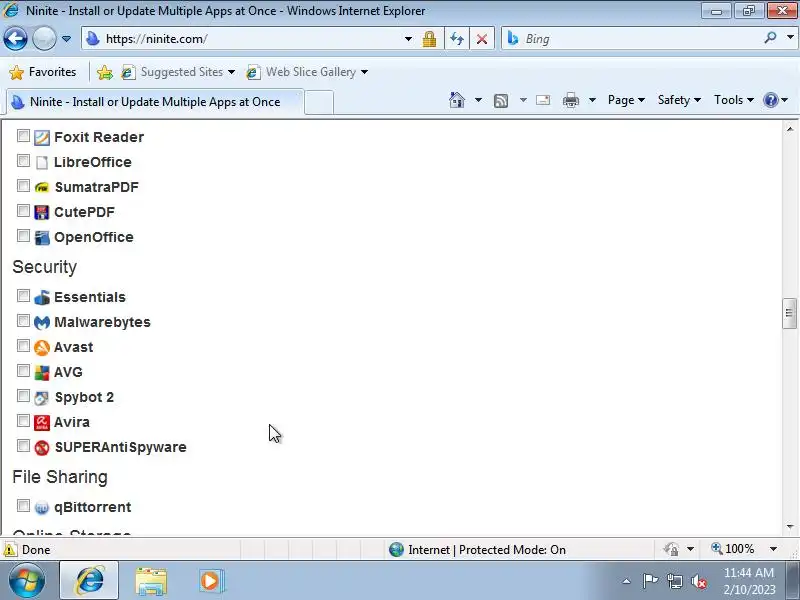Image resolution: width=800 pixels, height=600 pixels.
Task: Open the Safety menu
Action: click(679, 100)
